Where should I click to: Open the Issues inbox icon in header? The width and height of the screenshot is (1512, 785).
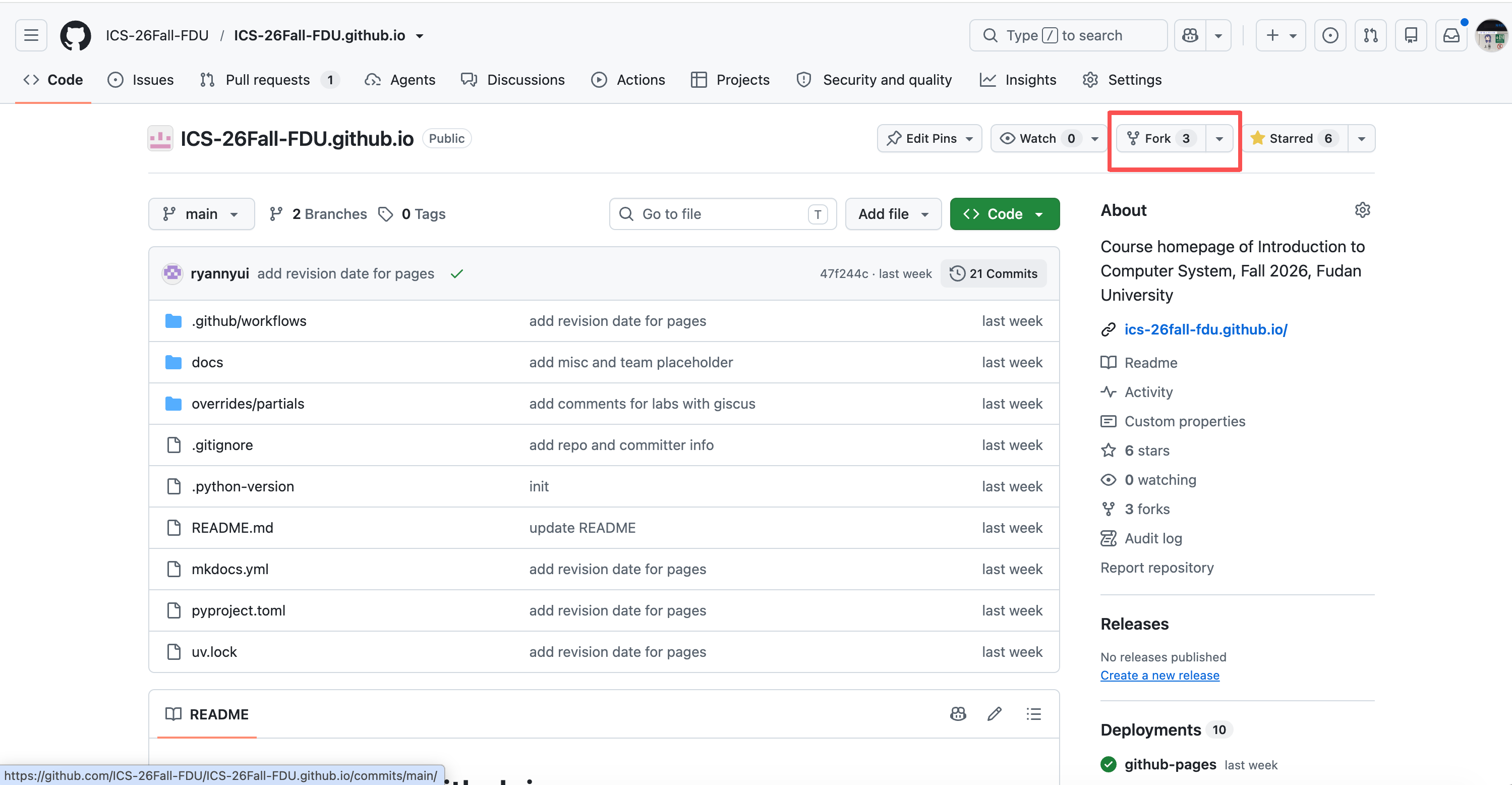(x=1330, y=35)
